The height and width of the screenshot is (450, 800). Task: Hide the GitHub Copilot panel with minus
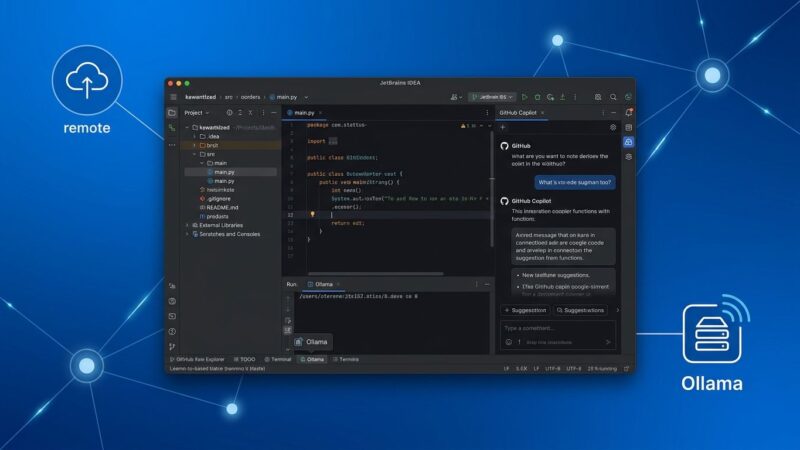pyautogui.click(x=614, y=113)
